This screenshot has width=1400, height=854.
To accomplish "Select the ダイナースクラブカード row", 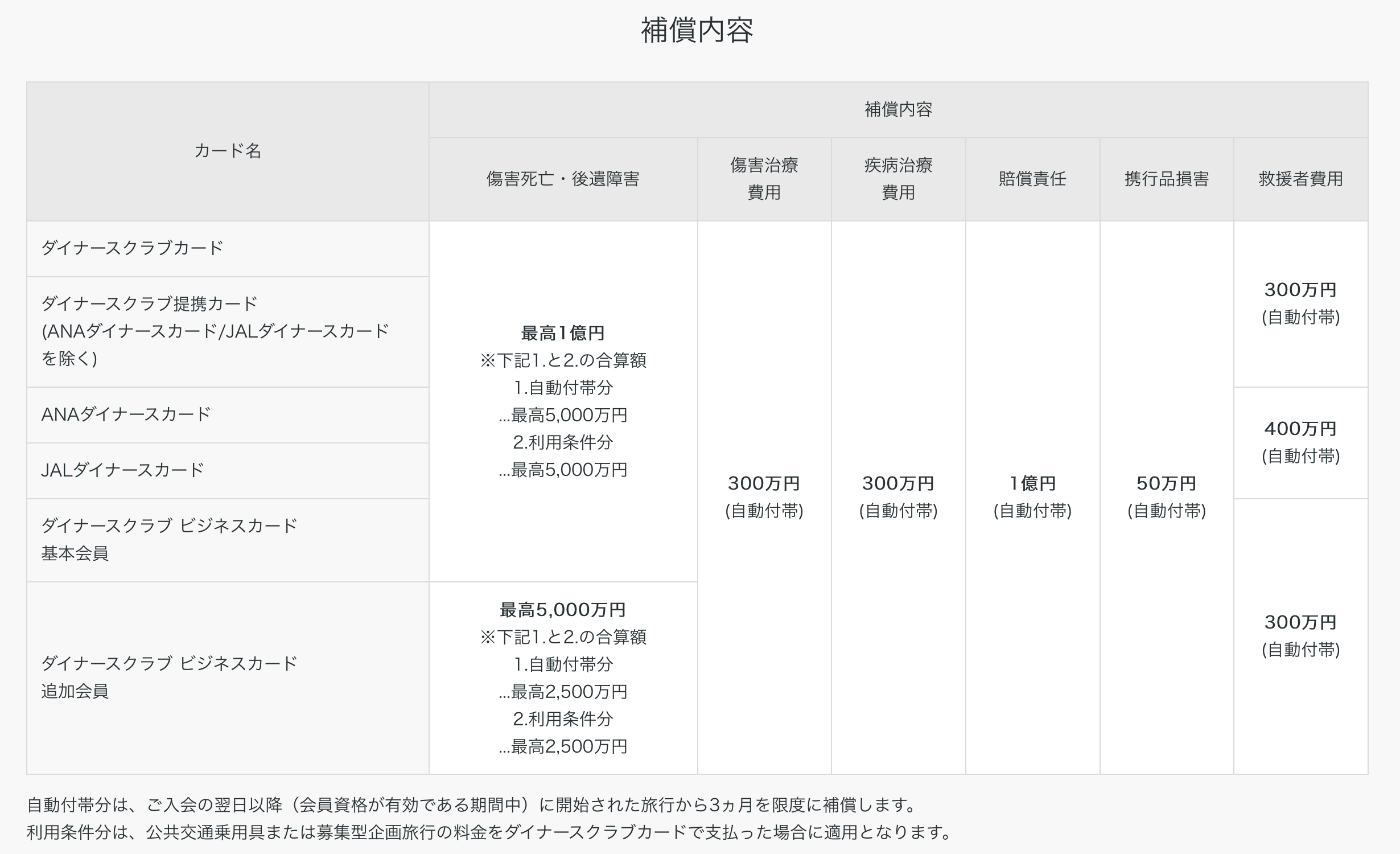I will [x=132, y=248].
